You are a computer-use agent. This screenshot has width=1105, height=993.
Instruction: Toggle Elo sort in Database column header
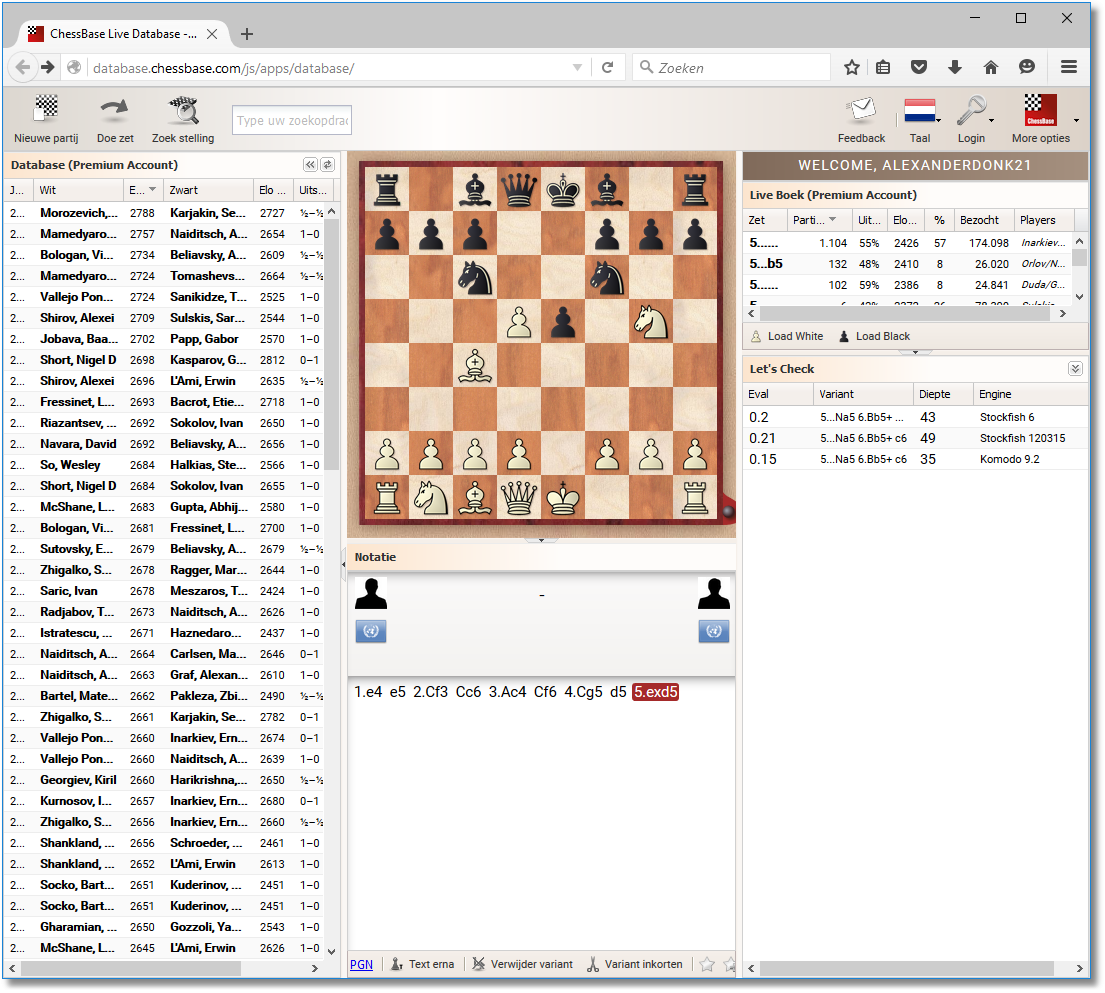pos(142,190)
